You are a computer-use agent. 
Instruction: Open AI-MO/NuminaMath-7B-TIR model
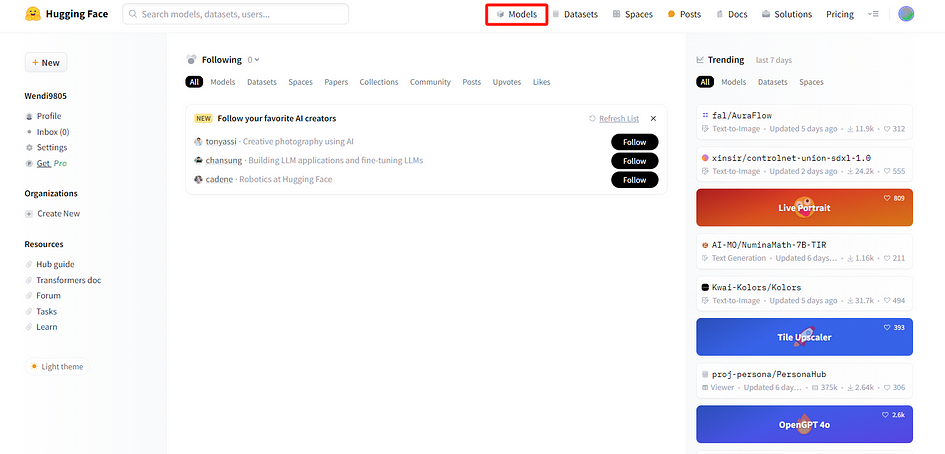[805, 251]
